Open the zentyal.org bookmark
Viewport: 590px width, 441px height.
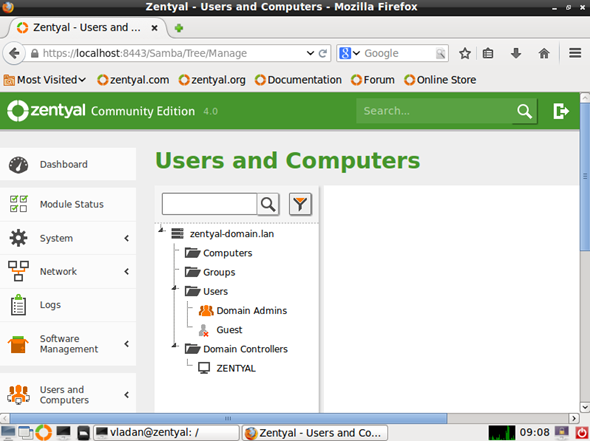(x=212, y=80)
